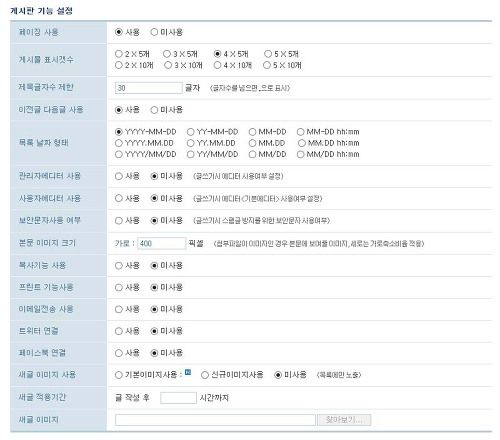500x440 pixels.
Task: Pick the YY.MM.DD date format
Action: (190, 143)
